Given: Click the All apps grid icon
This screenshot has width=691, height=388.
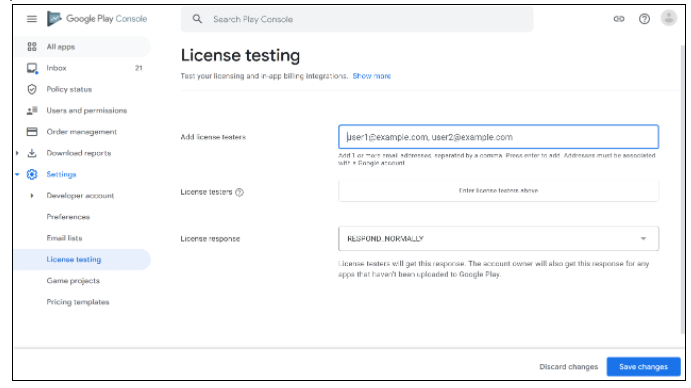Looking at the screenshot, I should (x=32, y=47).
